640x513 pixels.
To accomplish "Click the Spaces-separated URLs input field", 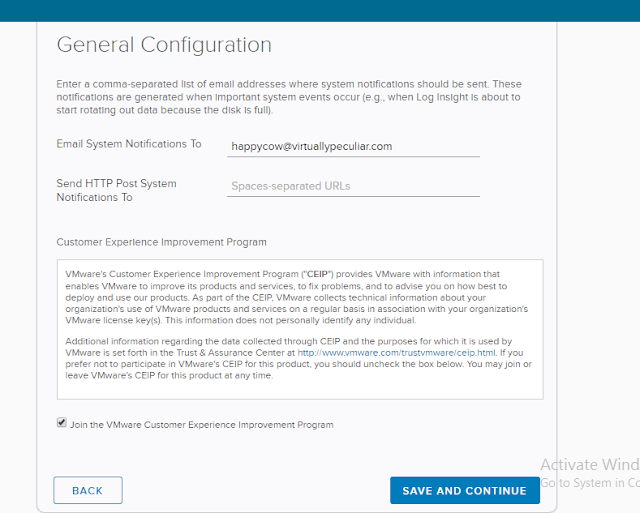I will coord(353,186).
